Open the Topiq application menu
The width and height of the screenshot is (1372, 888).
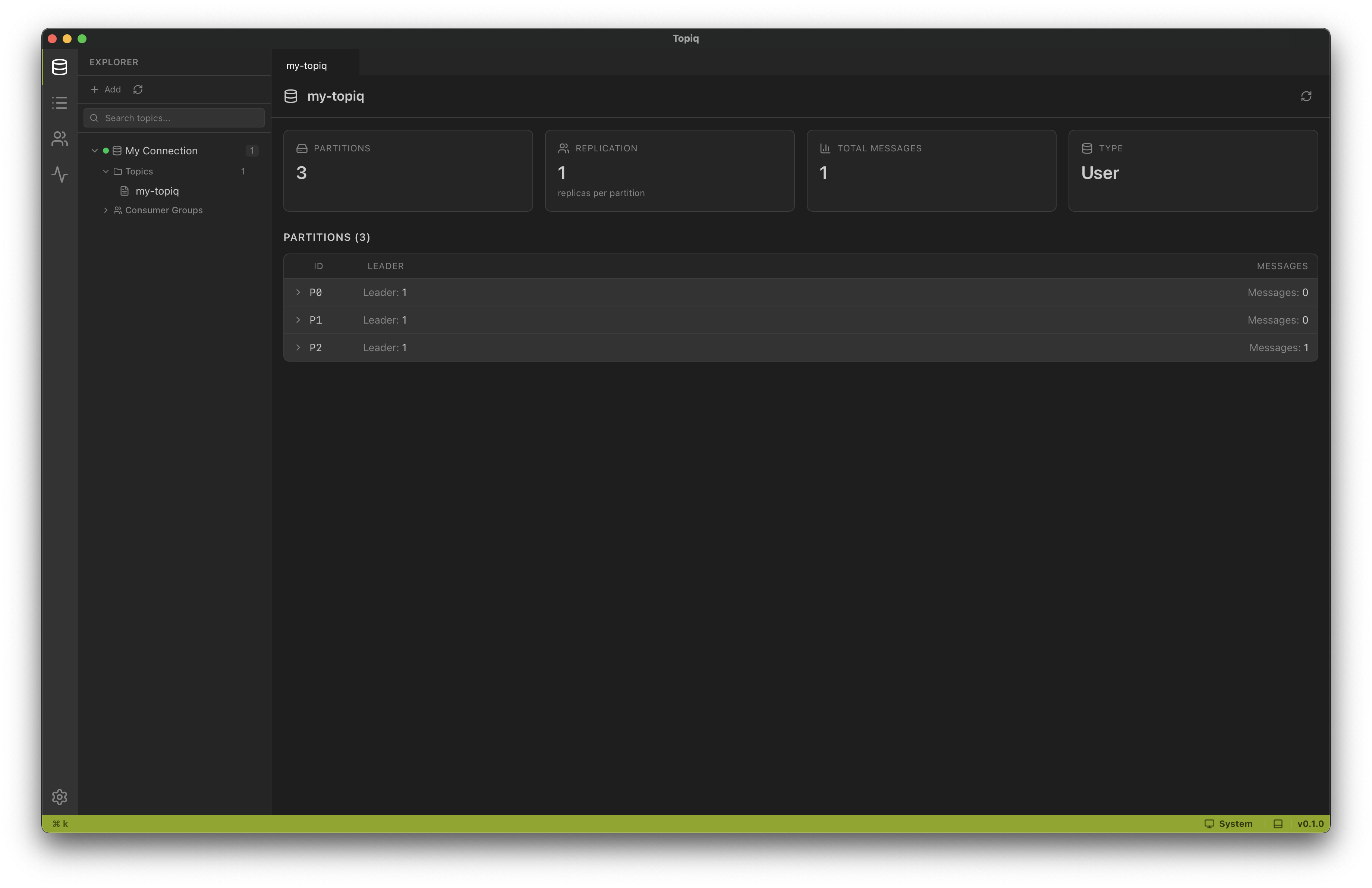click(x=685, y=38)
